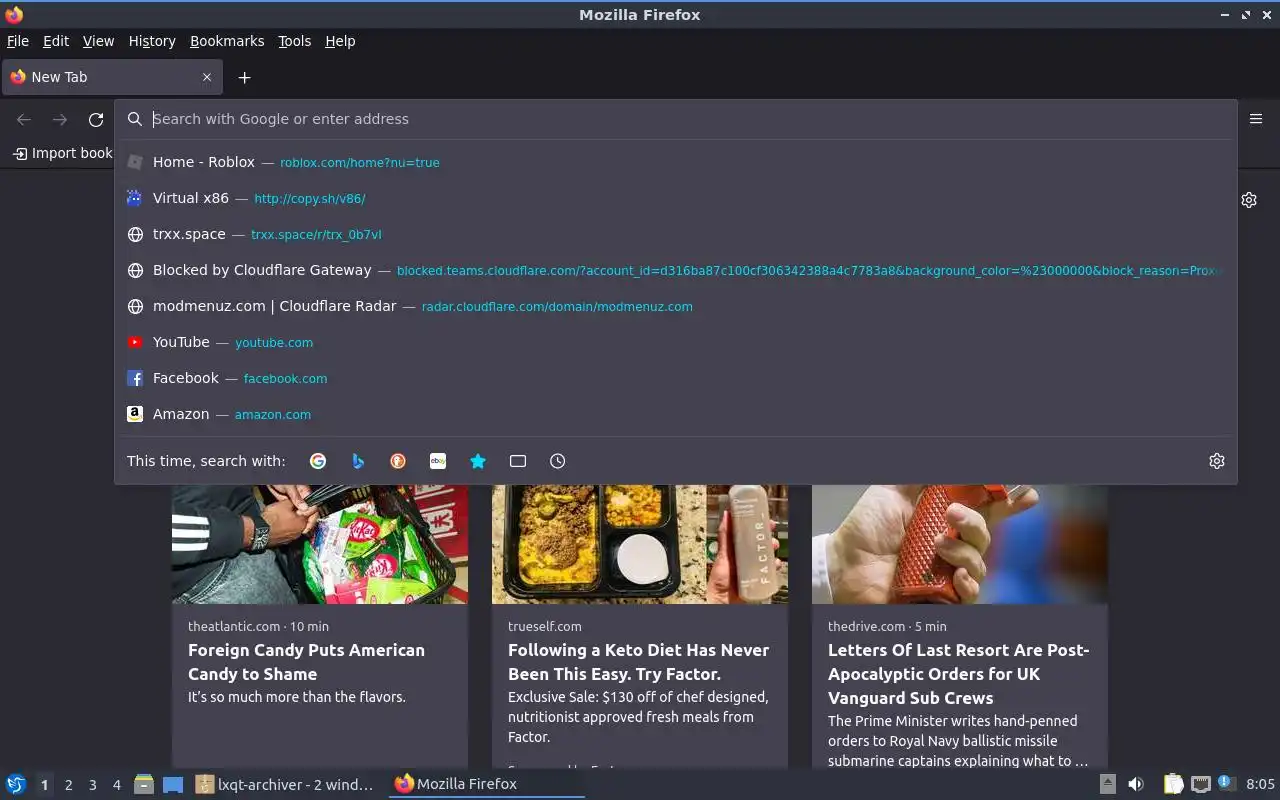Open network status tray icon
This screenshot has width=1280, height=800.
pyautogui.click(x=1201, y=784)
